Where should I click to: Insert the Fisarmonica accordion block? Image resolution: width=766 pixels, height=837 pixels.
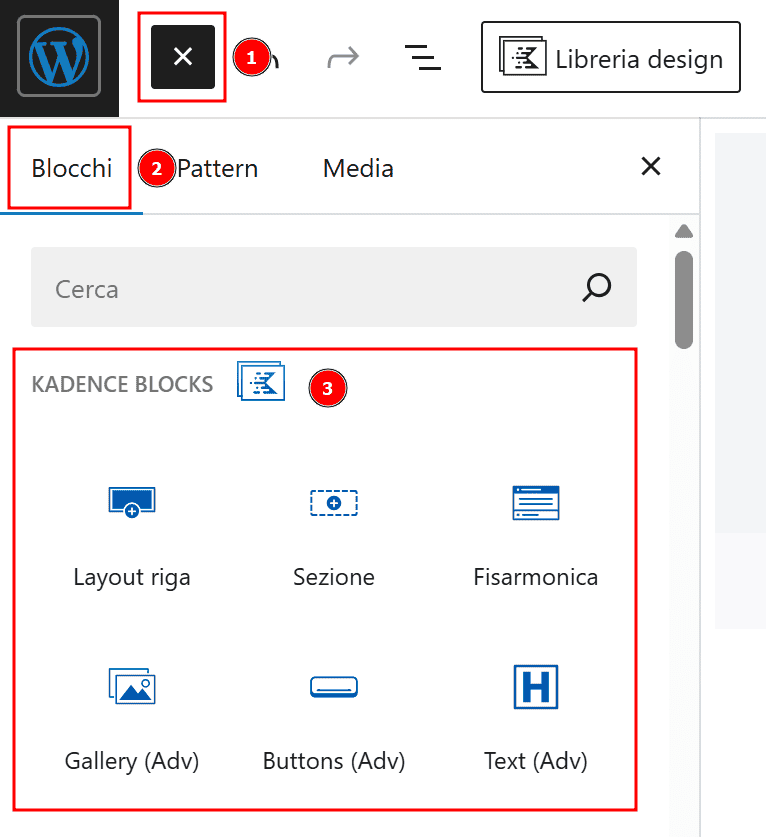pyautogui.click(x=536, y=536)
